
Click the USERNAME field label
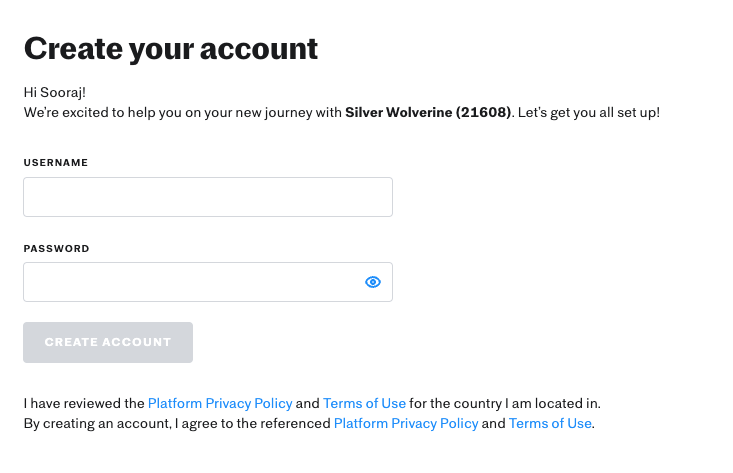pos(56,163)
